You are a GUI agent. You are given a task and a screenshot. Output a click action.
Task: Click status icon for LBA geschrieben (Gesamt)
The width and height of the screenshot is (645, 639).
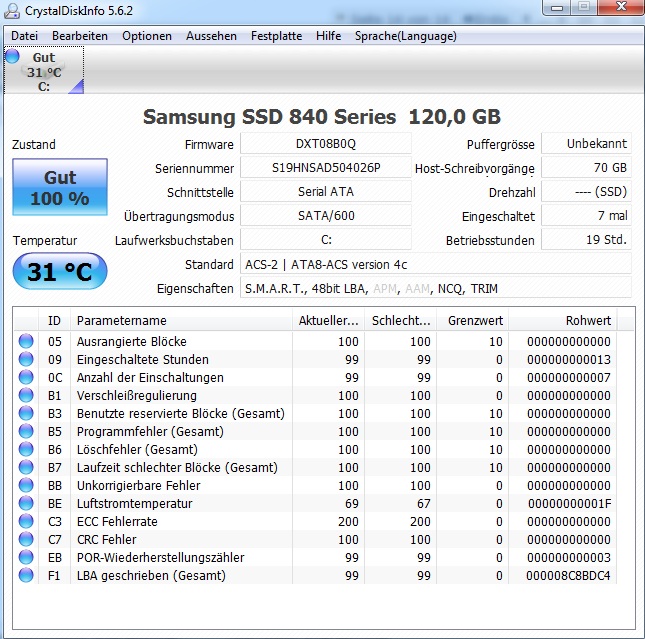pyautogui.click(x=26, y=575)
